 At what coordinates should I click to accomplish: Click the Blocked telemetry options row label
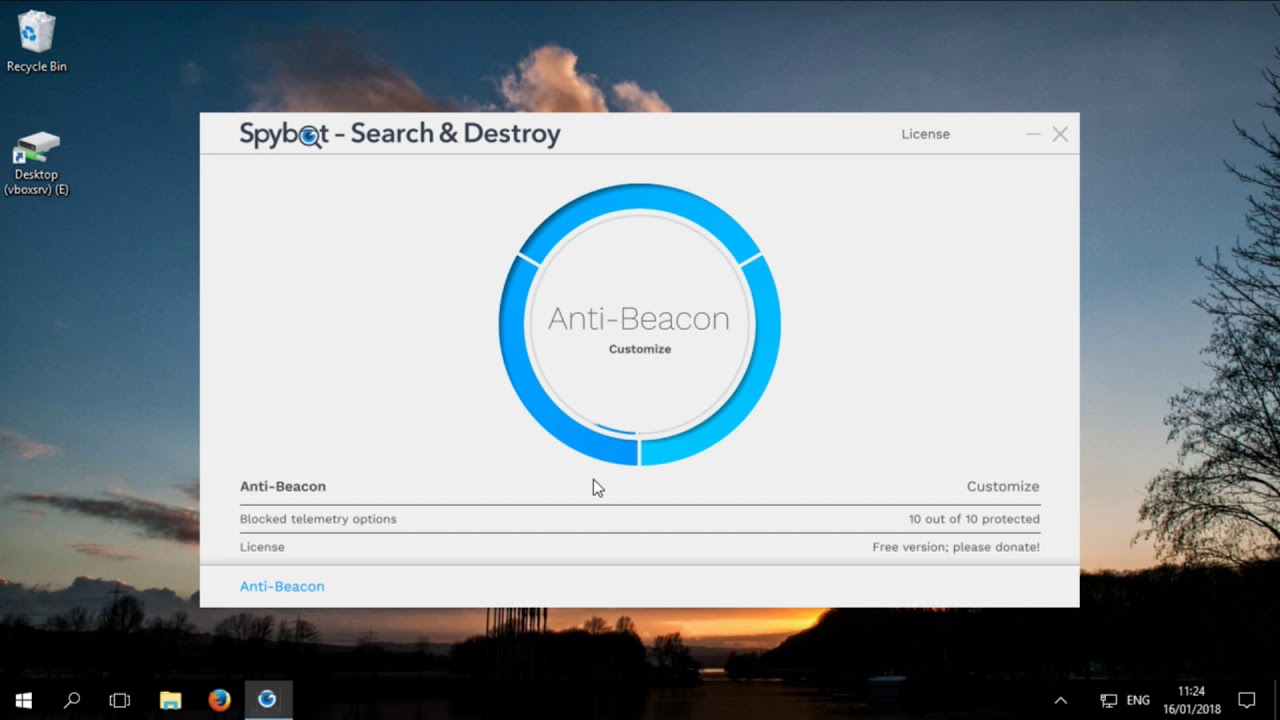point(318,519)
